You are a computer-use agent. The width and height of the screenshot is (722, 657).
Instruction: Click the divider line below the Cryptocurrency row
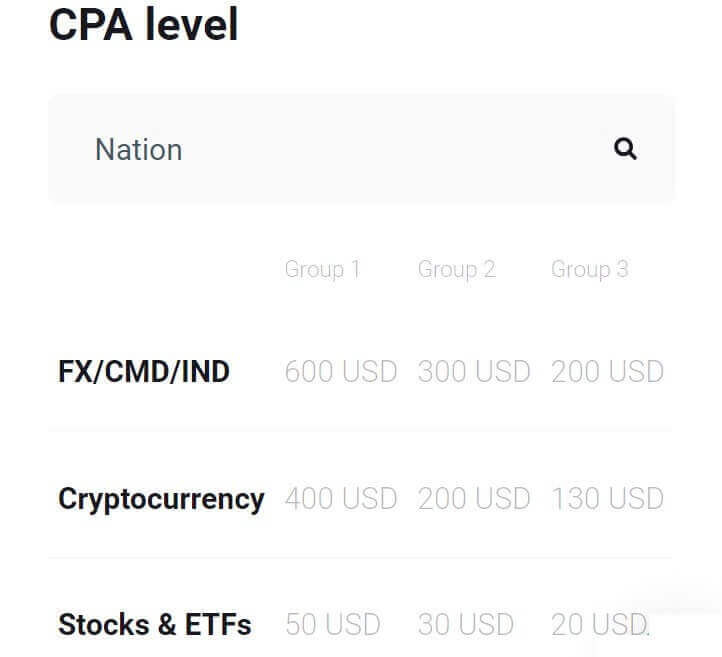coord(360,558)
